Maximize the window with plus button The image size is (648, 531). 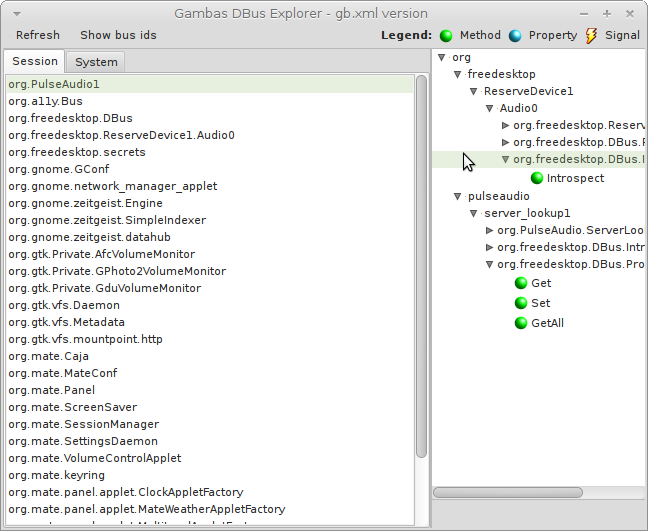[x=607, y=14]
